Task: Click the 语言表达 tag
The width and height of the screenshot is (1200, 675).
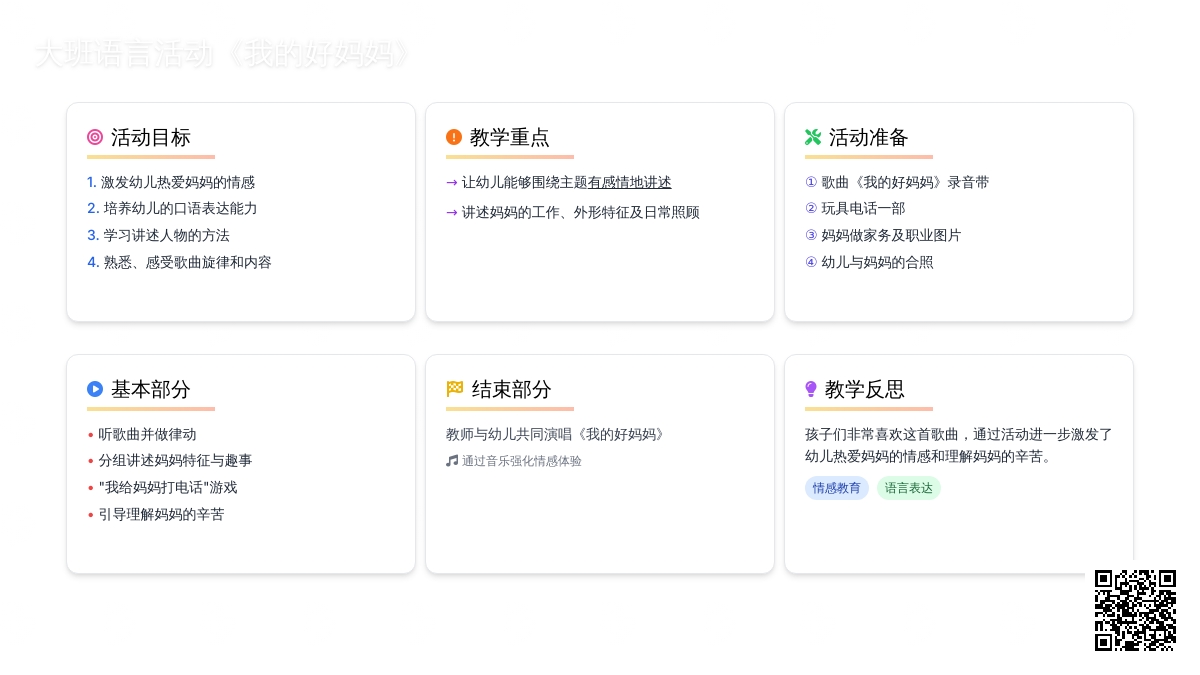Action: point(909,488)
